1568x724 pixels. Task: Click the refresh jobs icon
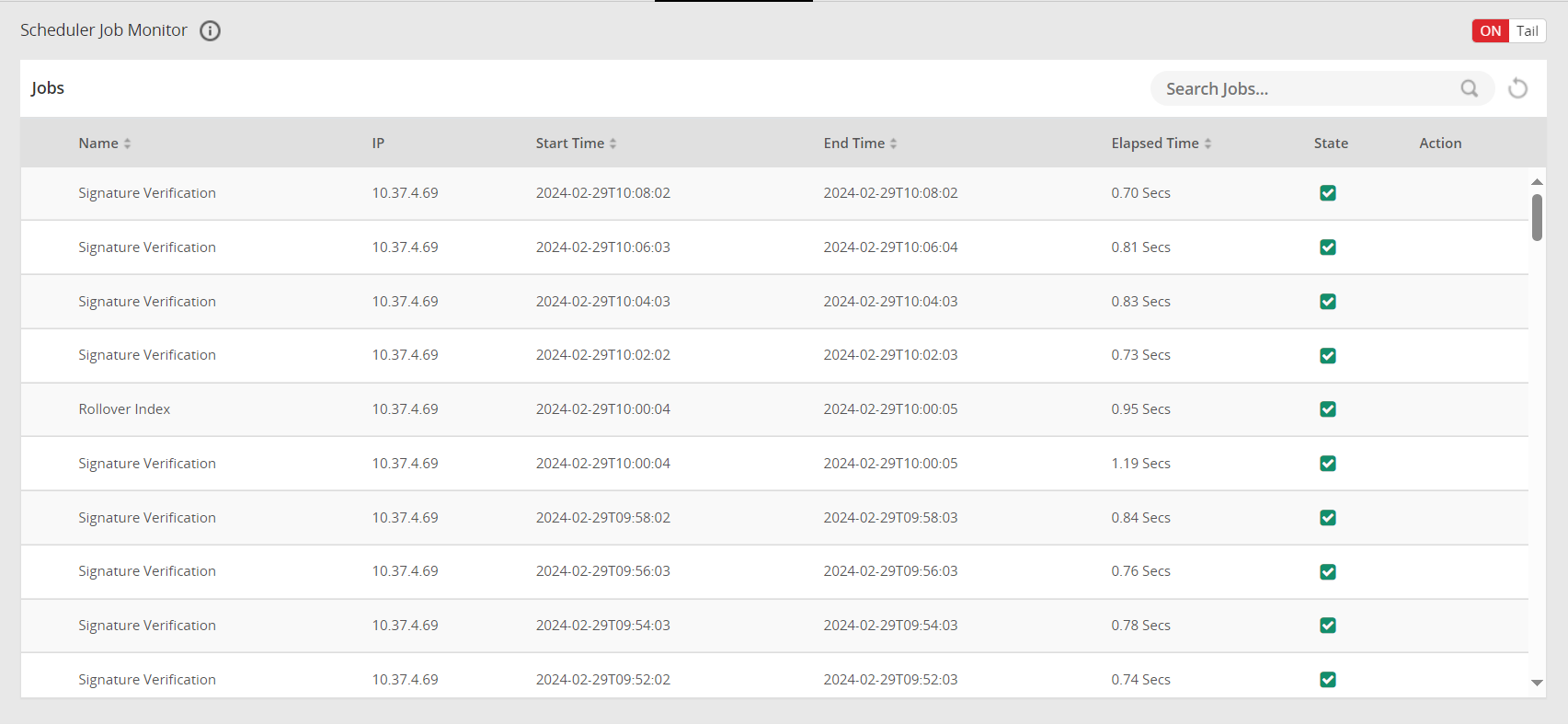(x=1517, y=88)
